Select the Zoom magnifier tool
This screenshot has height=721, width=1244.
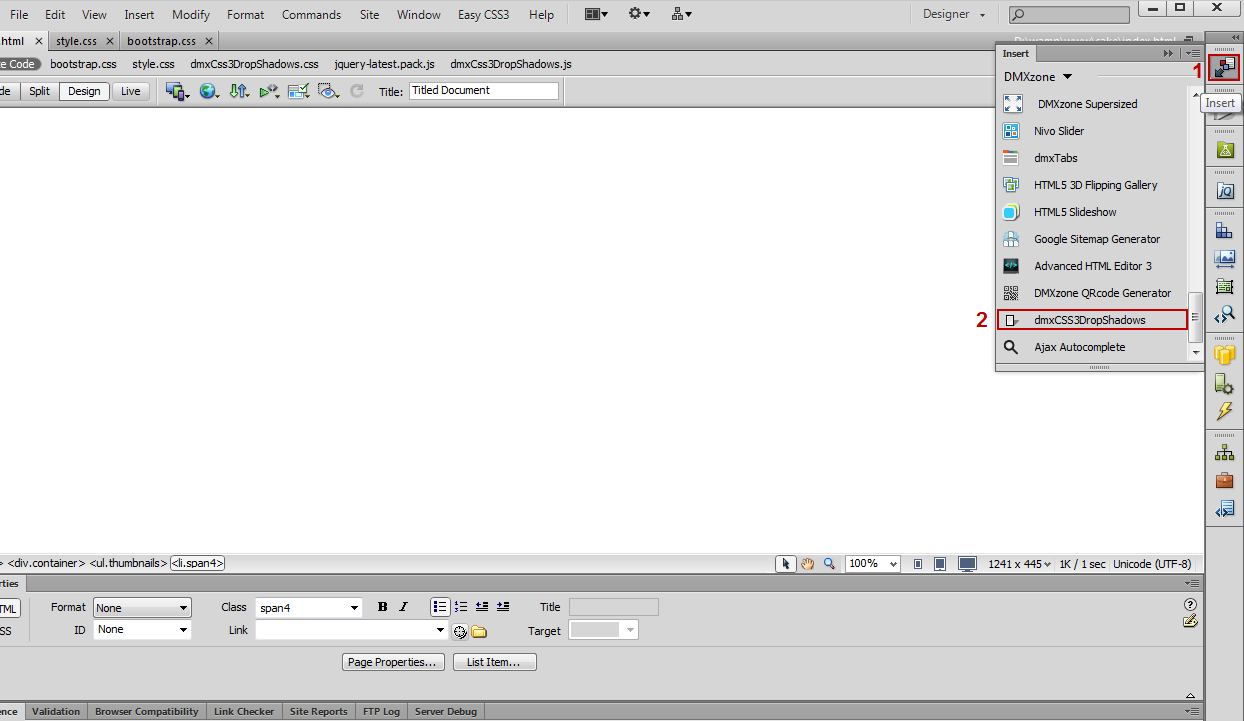point(829,564)
